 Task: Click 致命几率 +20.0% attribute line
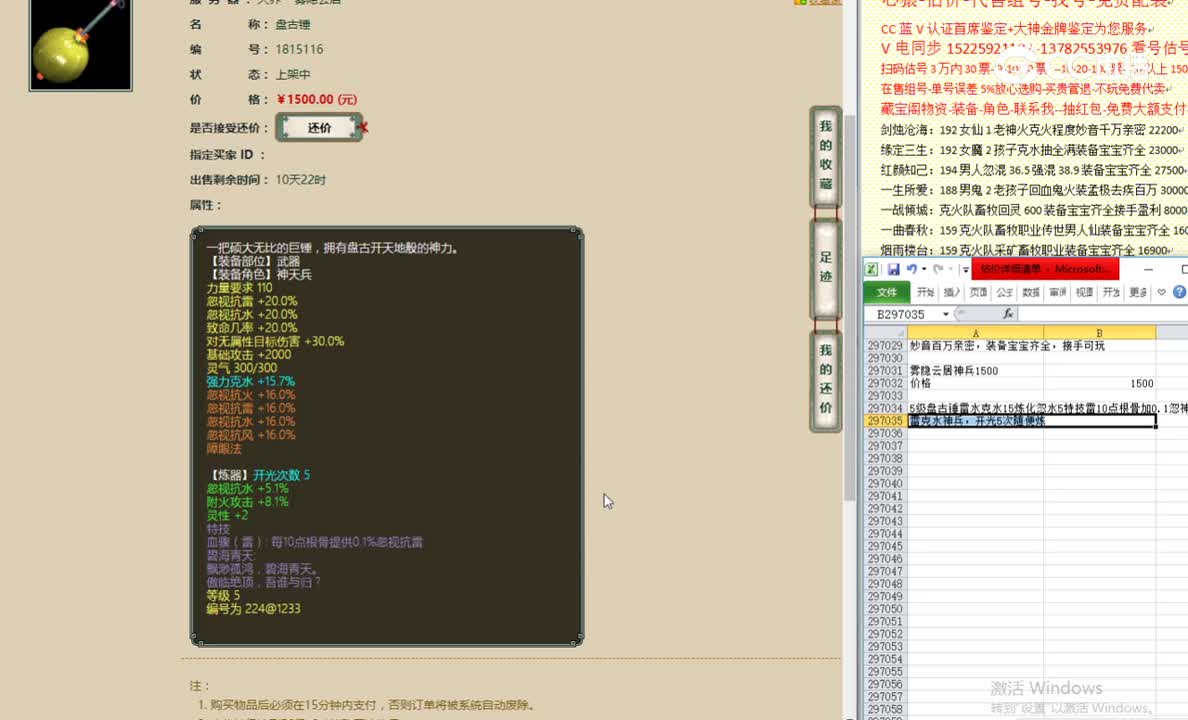252,327
